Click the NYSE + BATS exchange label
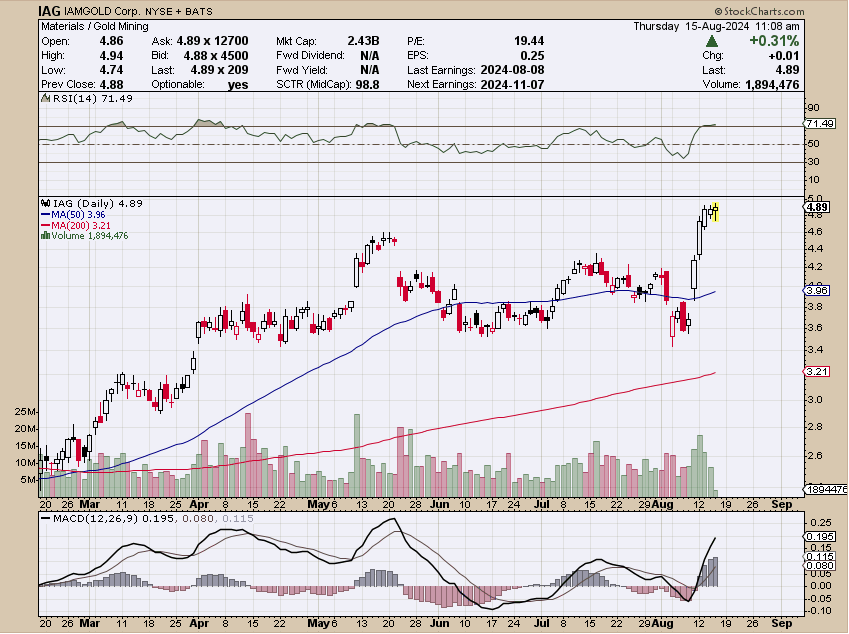 pos(179,11)
